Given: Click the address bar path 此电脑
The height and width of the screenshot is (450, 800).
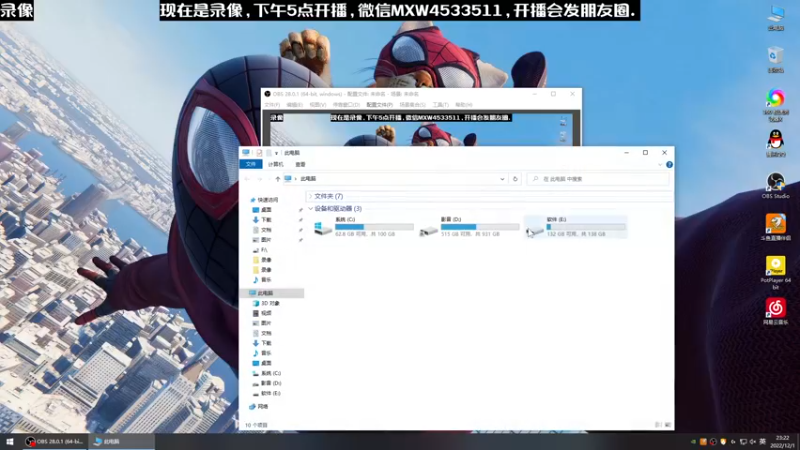Looking at the screenshot, I should tap(308, 179).
